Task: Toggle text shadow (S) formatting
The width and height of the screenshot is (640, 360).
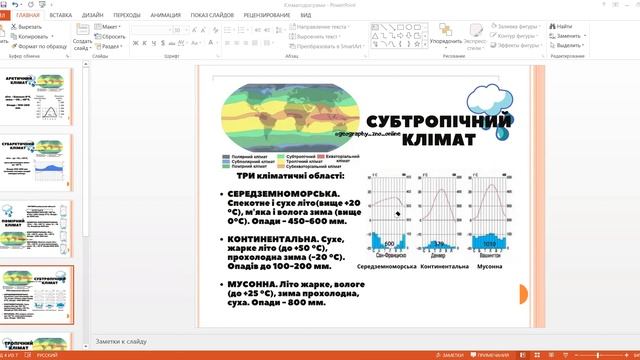Action: coord(162,43)
